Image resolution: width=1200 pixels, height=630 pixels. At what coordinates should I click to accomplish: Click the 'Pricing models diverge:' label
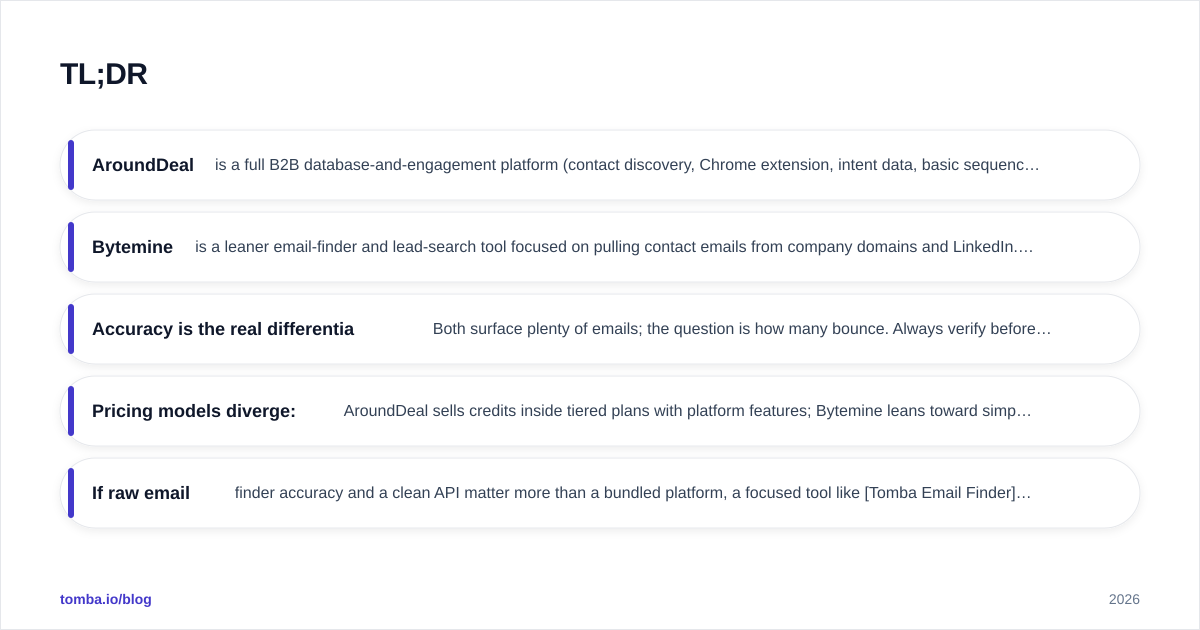(194, 411)
